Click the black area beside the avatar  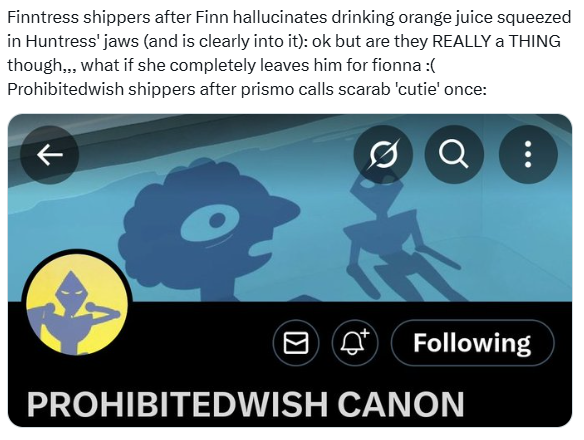coord(201,343)
